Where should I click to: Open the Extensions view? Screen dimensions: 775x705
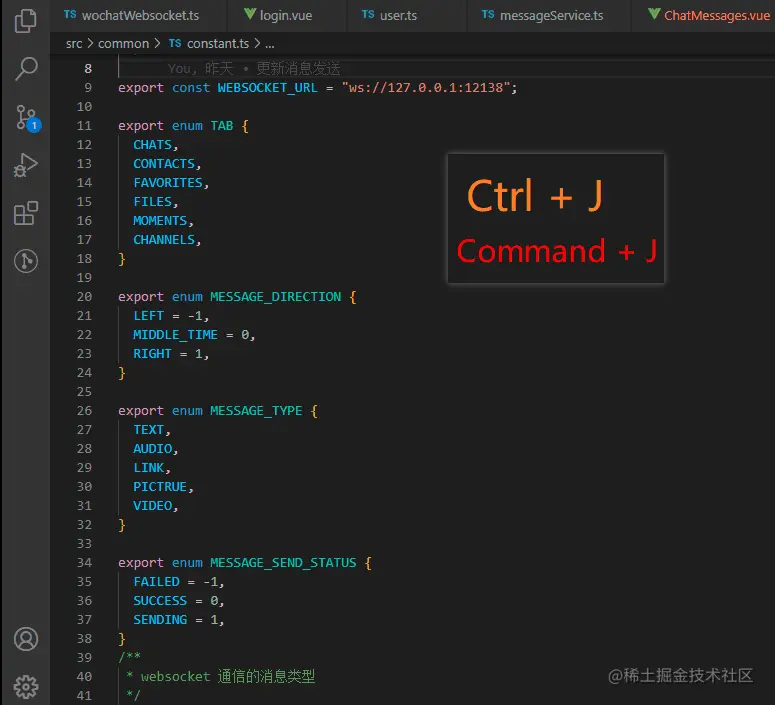click(26, 213)
